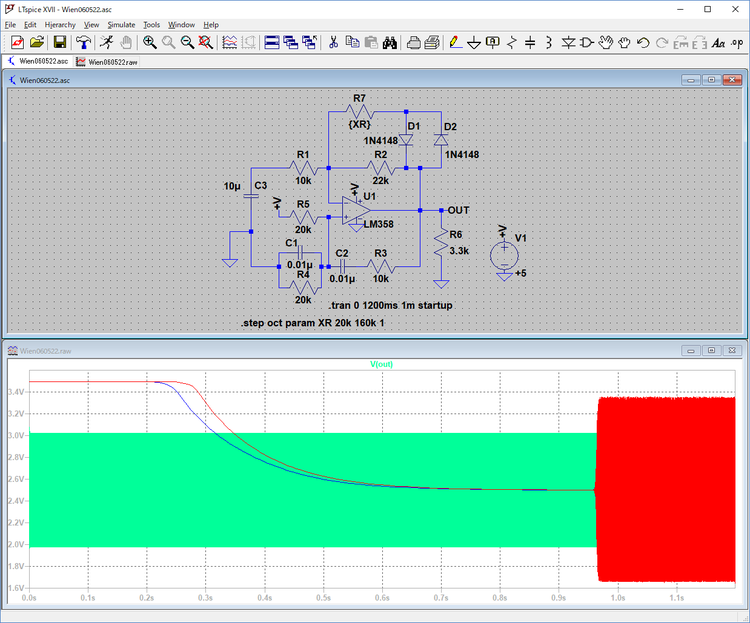The image size is (750, 623).
Task: Select the Zoom In magnifier tool
Action: (149, 42)
